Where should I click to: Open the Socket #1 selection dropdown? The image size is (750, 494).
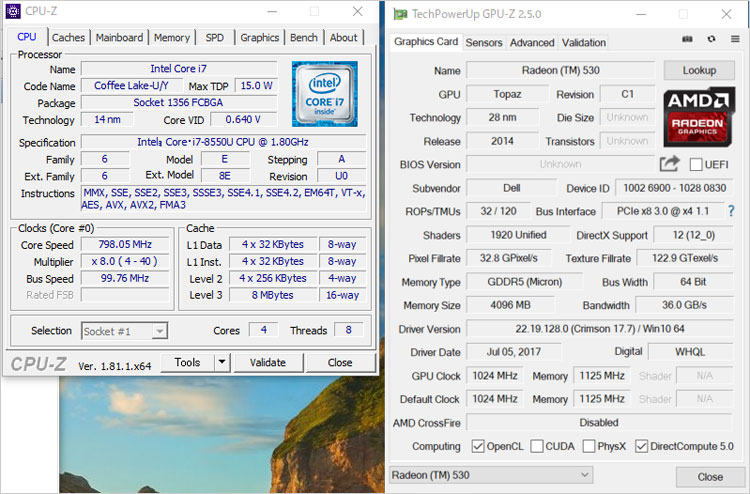click(124, 331)
